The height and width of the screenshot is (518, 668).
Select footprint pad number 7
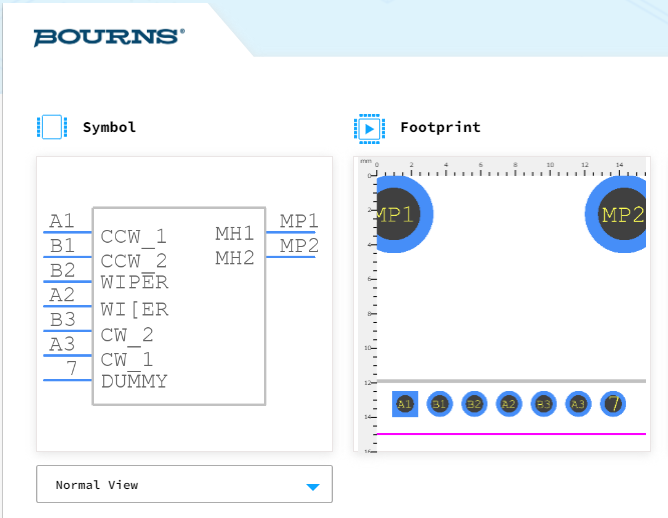pyautogui.click(x=613, y=404)
